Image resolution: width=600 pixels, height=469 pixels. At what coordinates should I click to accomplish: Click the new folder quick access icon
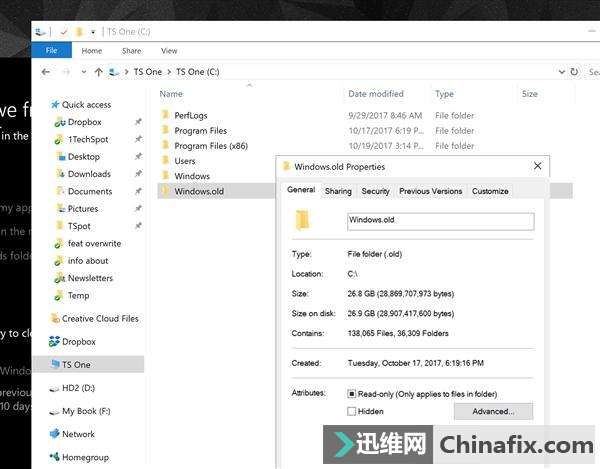tap(79, 32)
